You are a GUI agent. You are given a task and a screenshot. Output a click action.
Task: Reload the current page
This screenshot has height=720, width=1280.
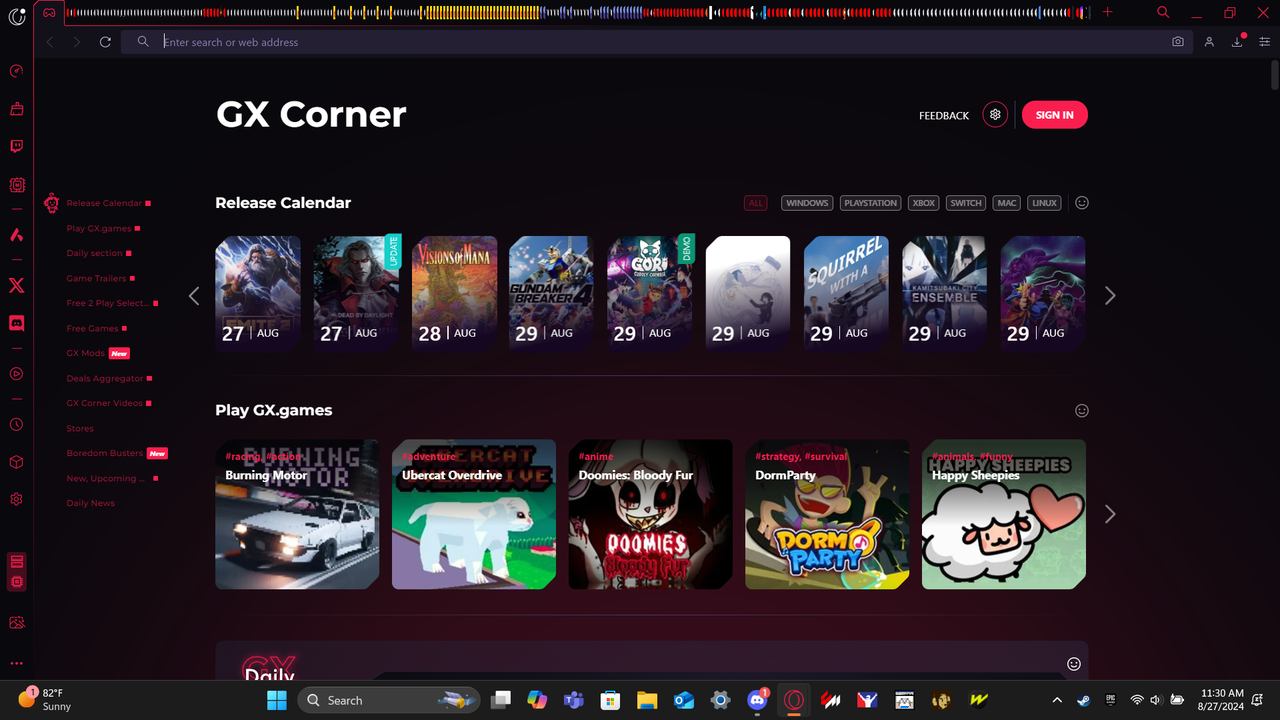coord(105,42)
